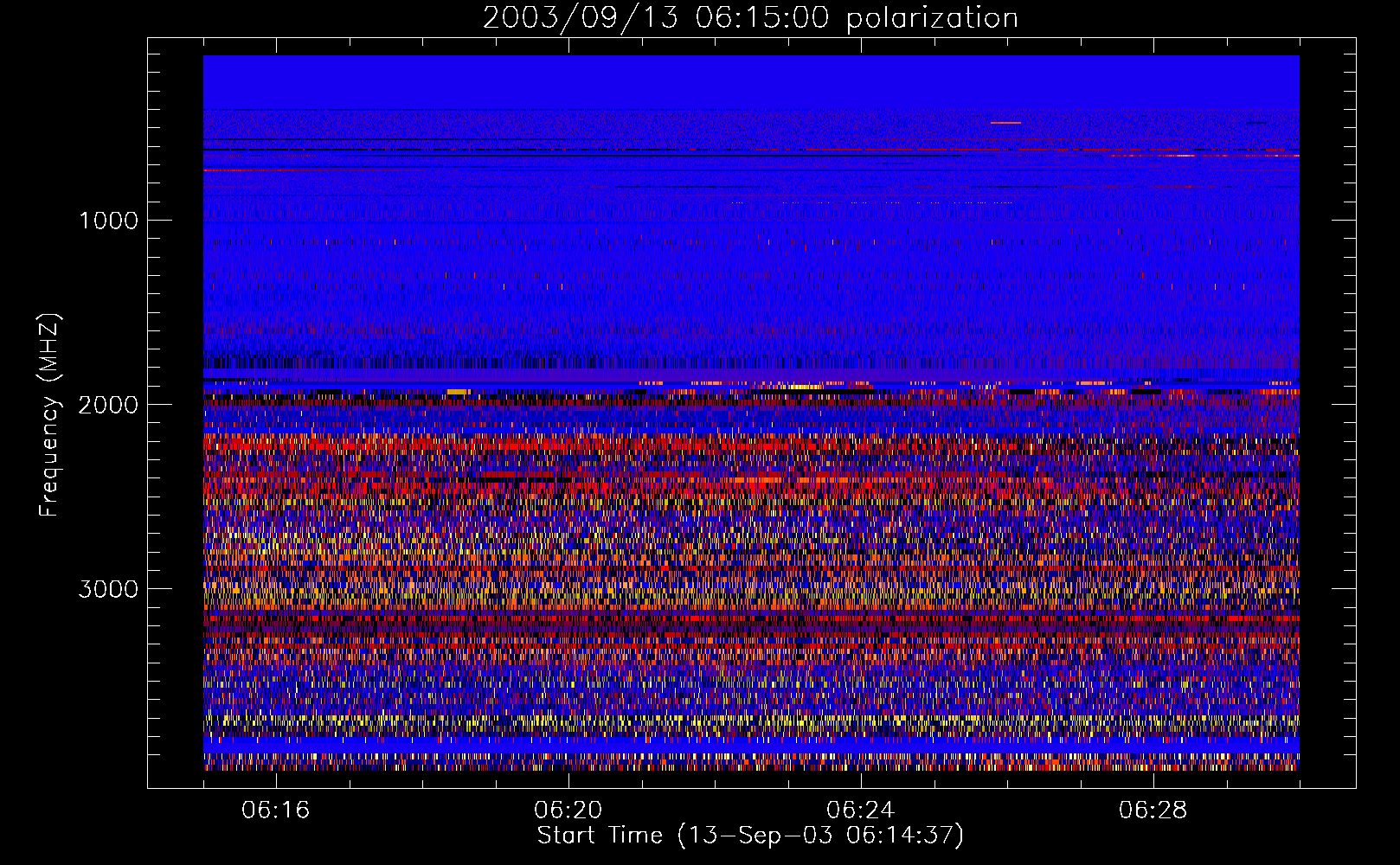Click the 'Start Time (13-Sep-03 06:14:37)' label
Image resolution: width=1400 pixels, height=865 pixels.
click(750, 836)
